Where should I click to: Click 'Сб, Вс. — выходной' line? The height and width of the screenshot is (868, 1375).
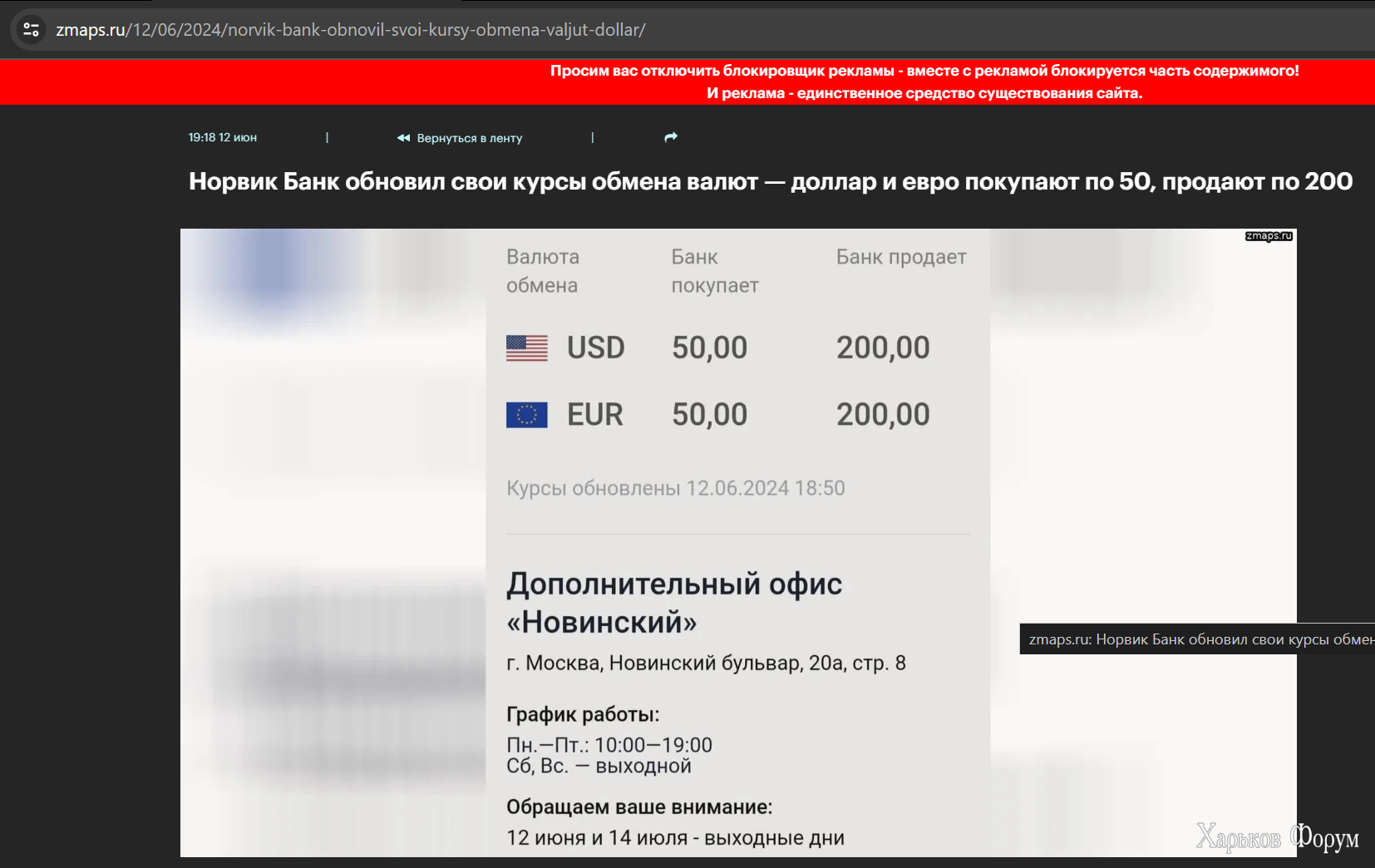599,766
